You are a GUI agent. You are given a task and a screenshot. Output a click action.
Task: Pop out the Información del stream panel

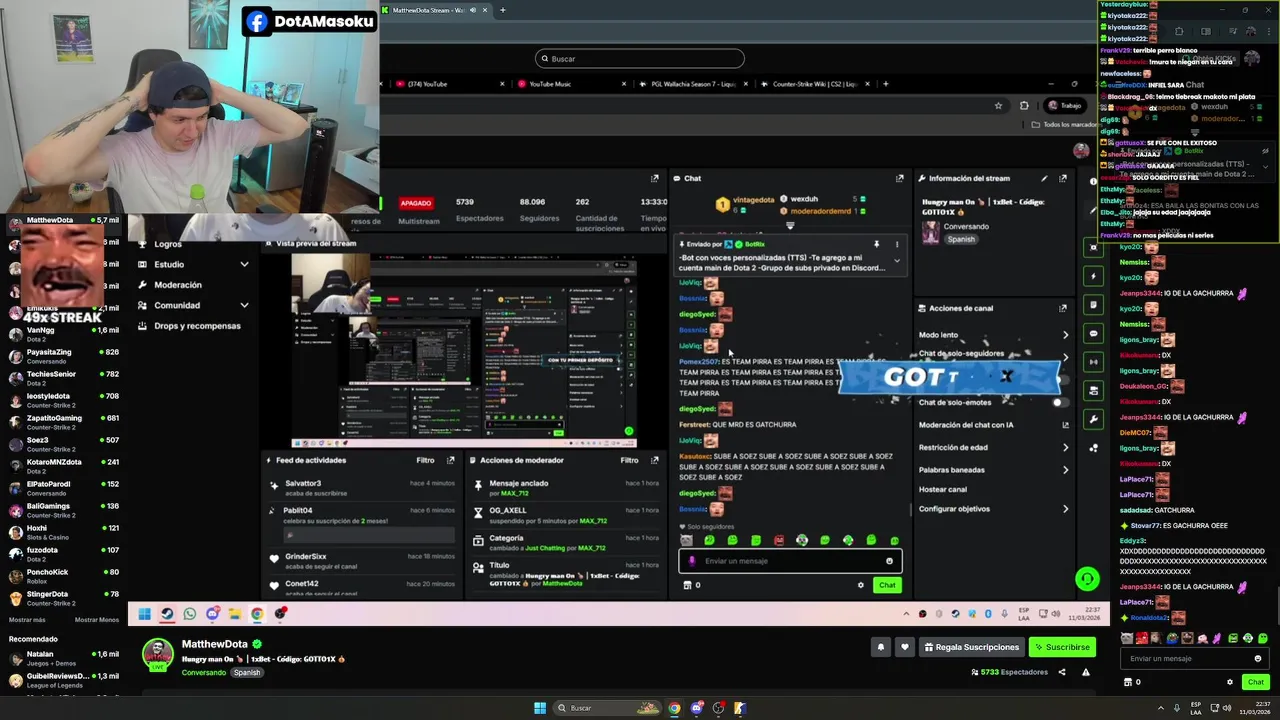coord(1063,178)
